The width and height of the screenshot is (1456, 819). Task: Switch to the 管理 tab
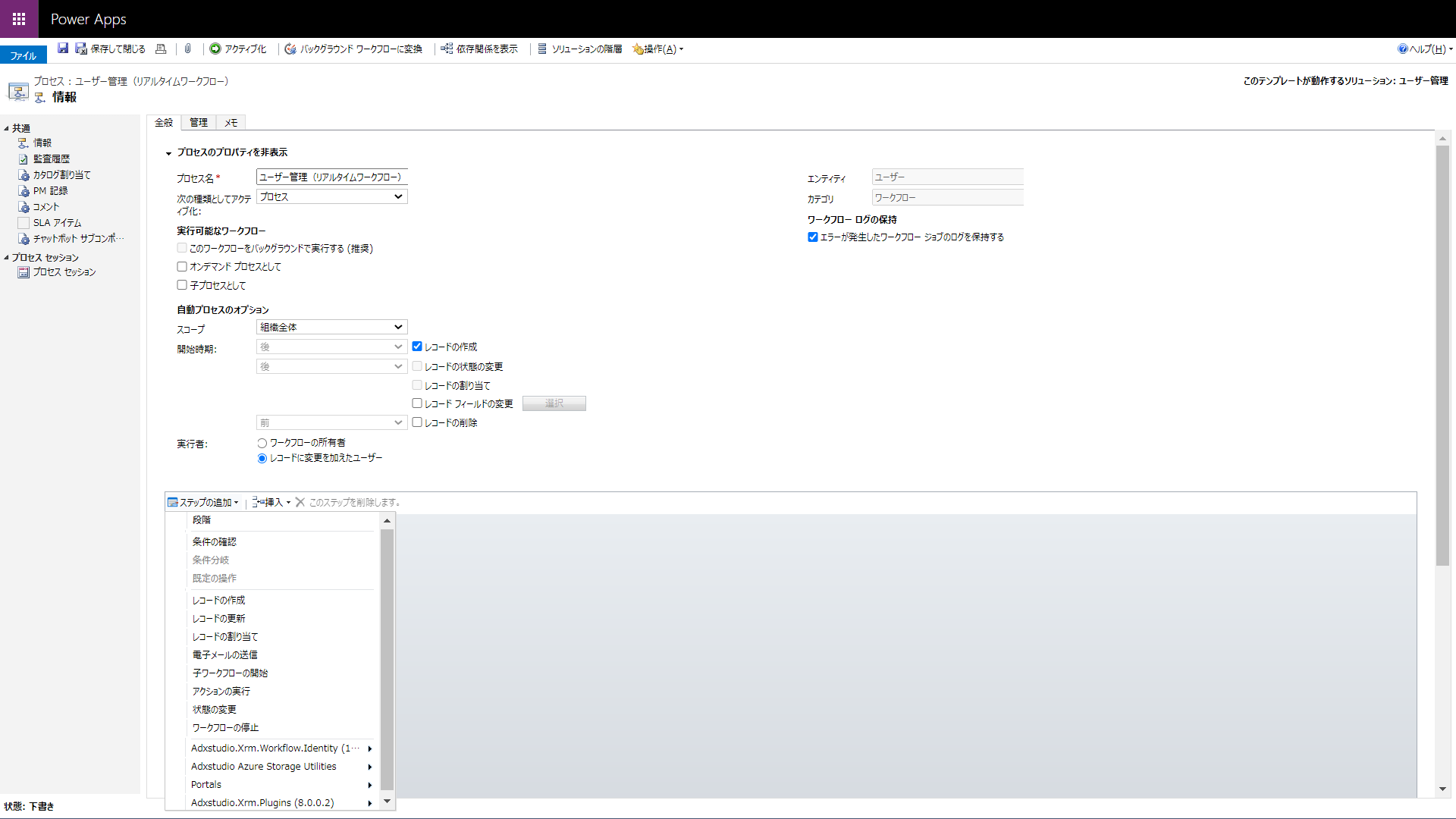tap(199, 122)
